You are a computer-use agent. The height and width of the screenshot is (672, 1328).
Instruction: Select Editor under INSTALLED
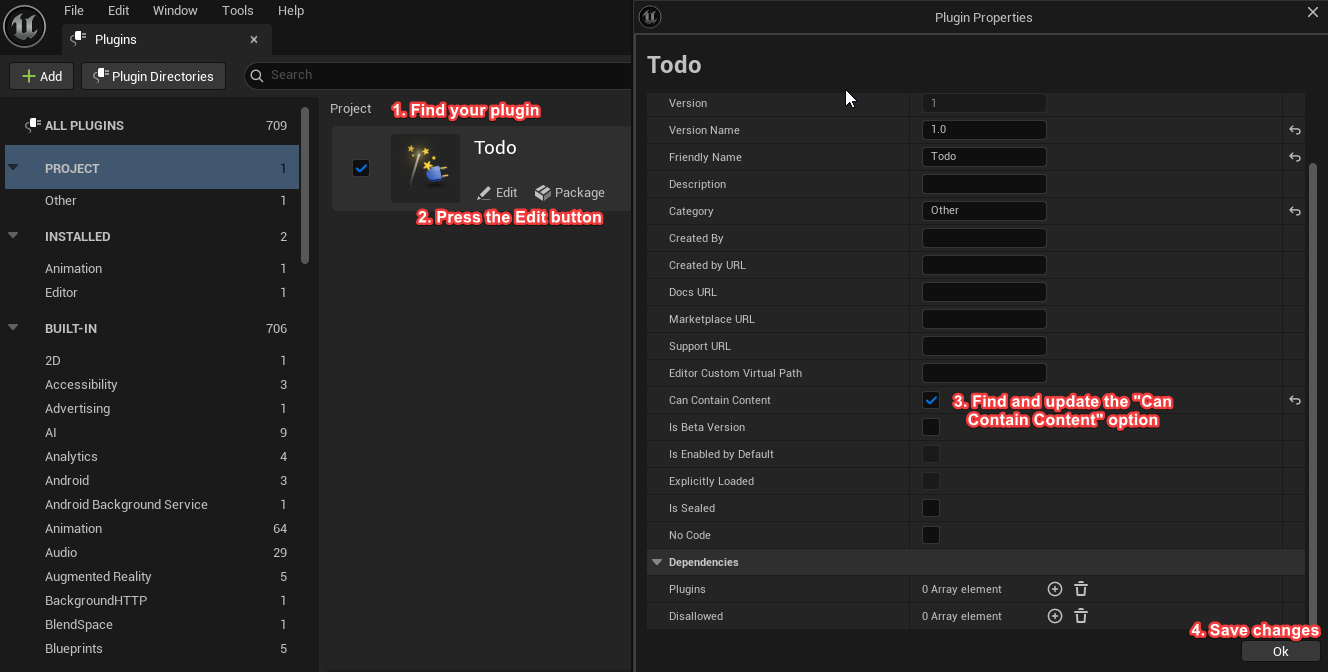coord(152,293)
